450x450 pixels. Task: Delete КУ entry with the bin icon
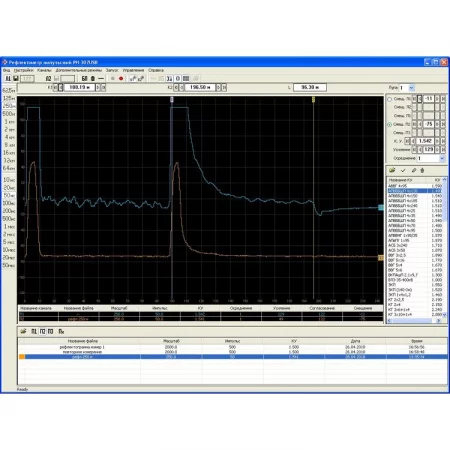(422, 170)
